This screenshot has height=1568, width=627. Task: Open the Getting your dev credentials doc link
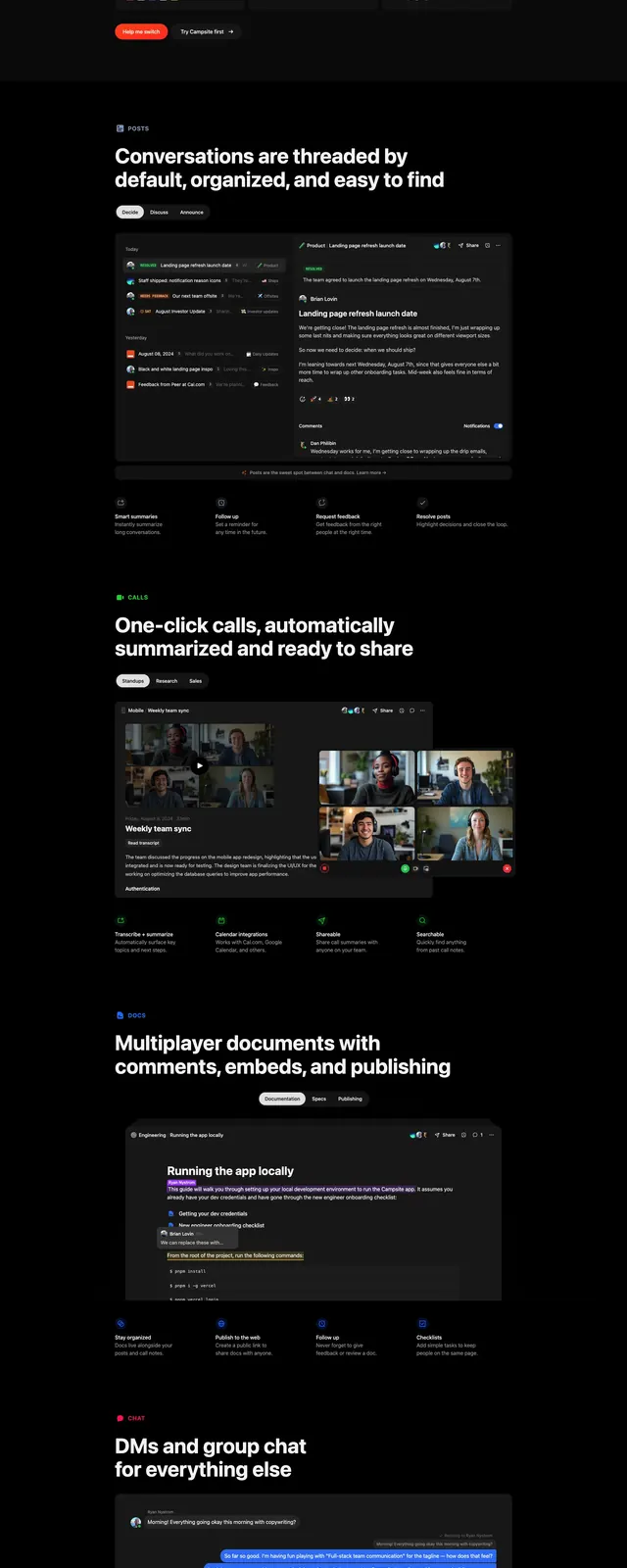pos(213,1213)
